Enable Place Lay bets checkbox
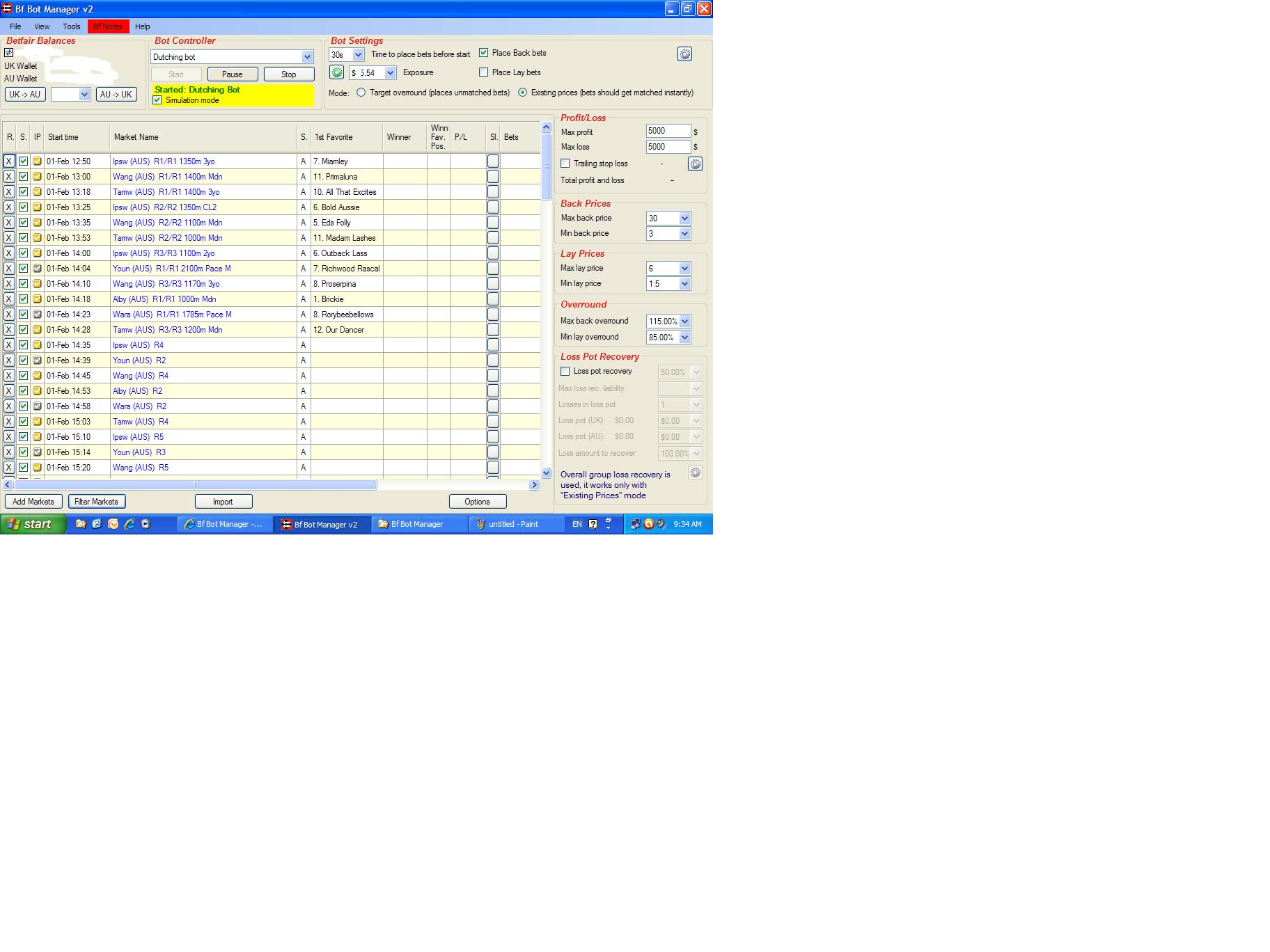Image resolution: width=1270 pixels, height=952 pixels. coord(483,72)
